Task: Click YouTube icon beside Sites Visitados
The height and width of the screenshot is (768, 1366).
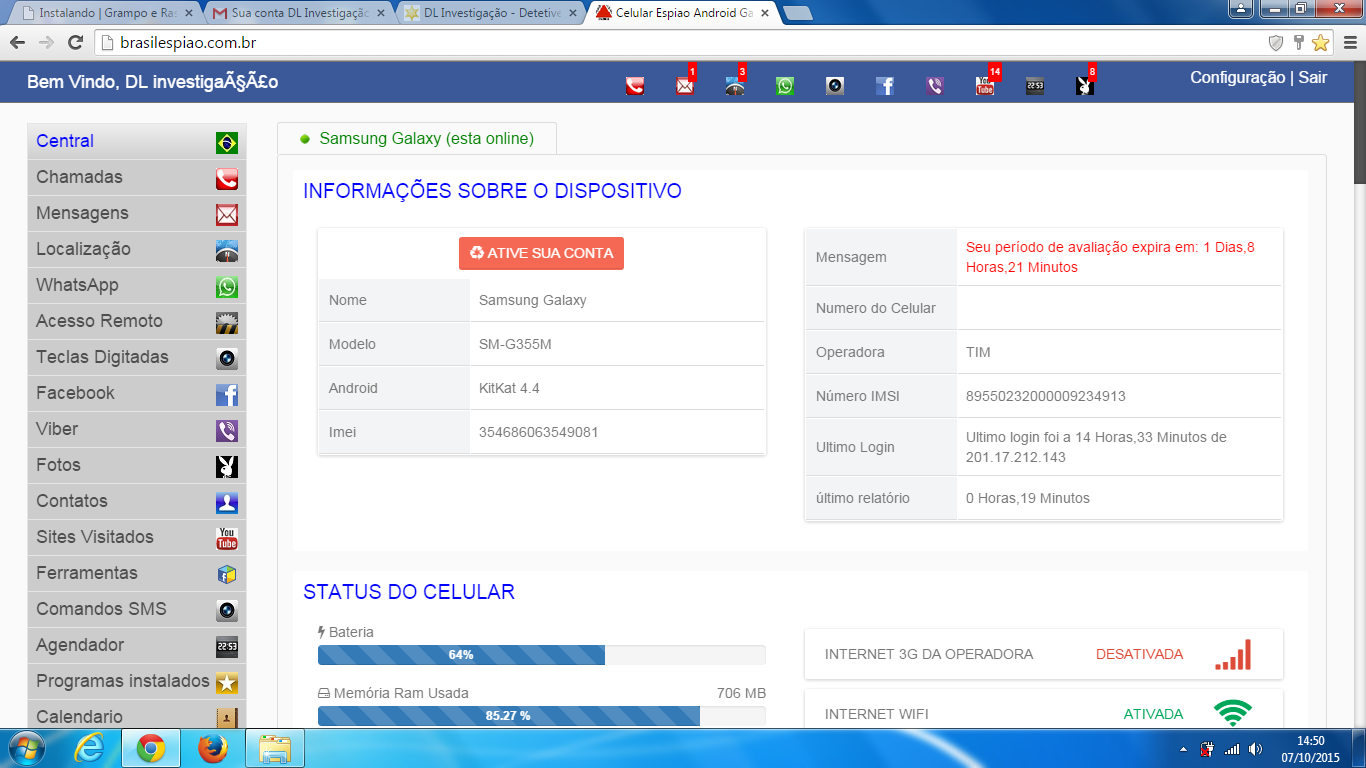Action: (227, 539)
